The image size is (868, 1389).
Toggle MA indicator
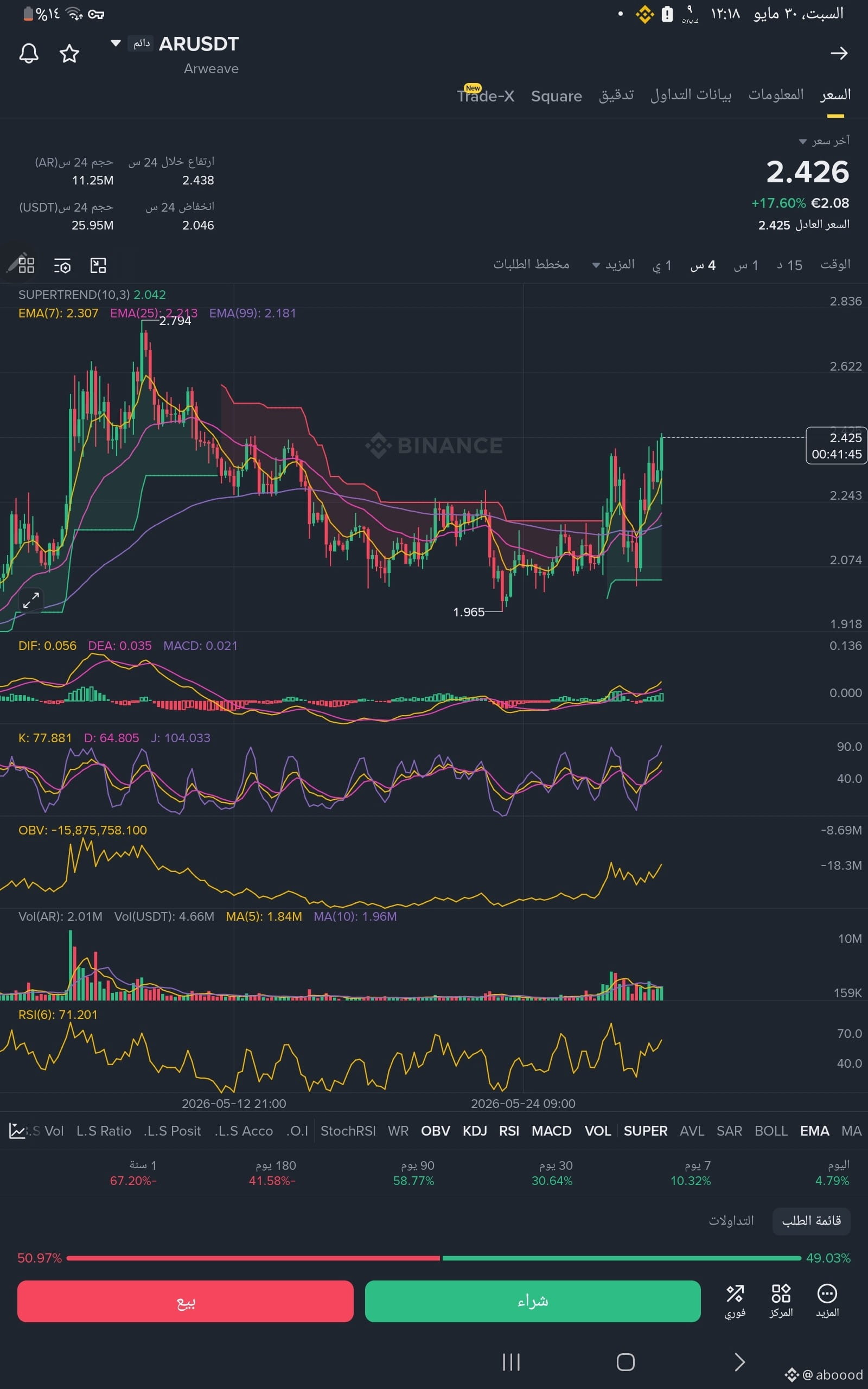(x=851, y=1131)
